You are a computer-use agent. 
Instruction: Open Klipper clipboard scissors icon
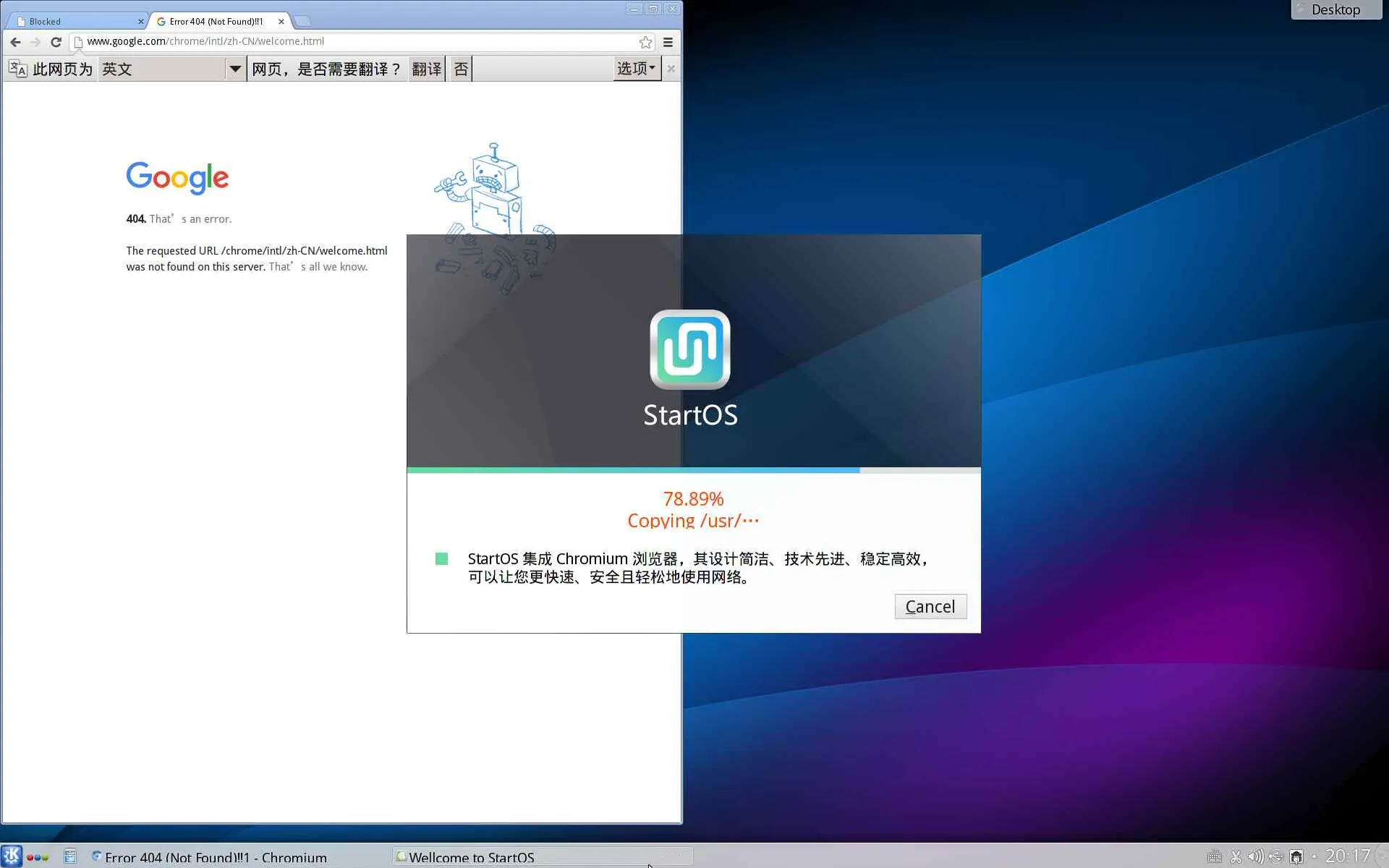click(1236, 856)
